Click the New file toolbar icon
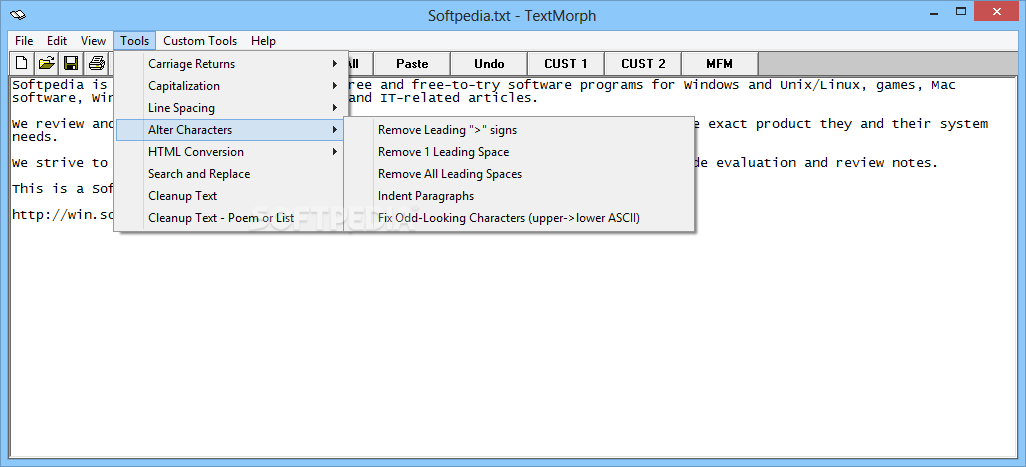The height and width of the screenshot is (467, 1026). 22,63
